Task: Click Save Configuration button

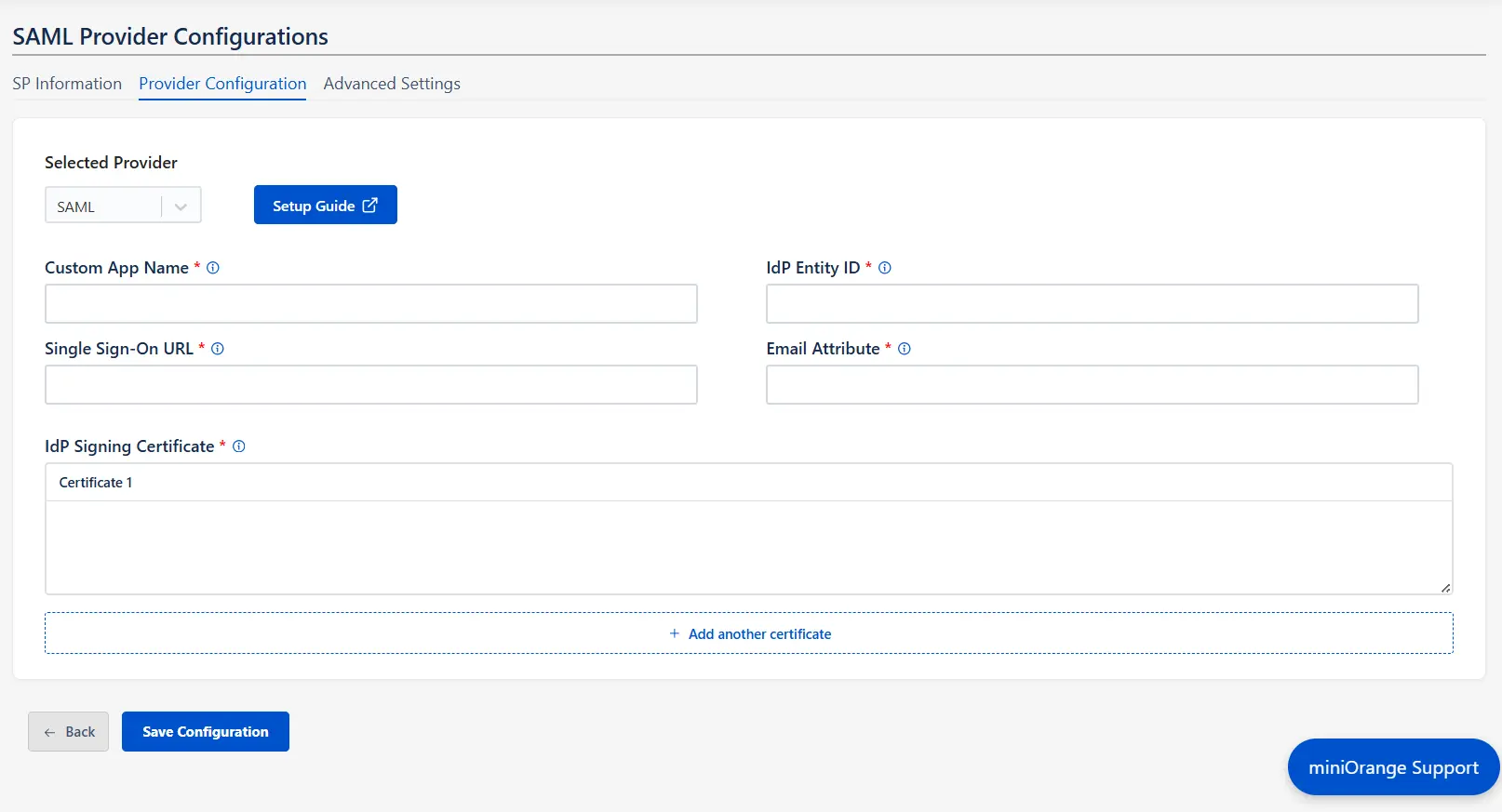Action: (206, 732)
